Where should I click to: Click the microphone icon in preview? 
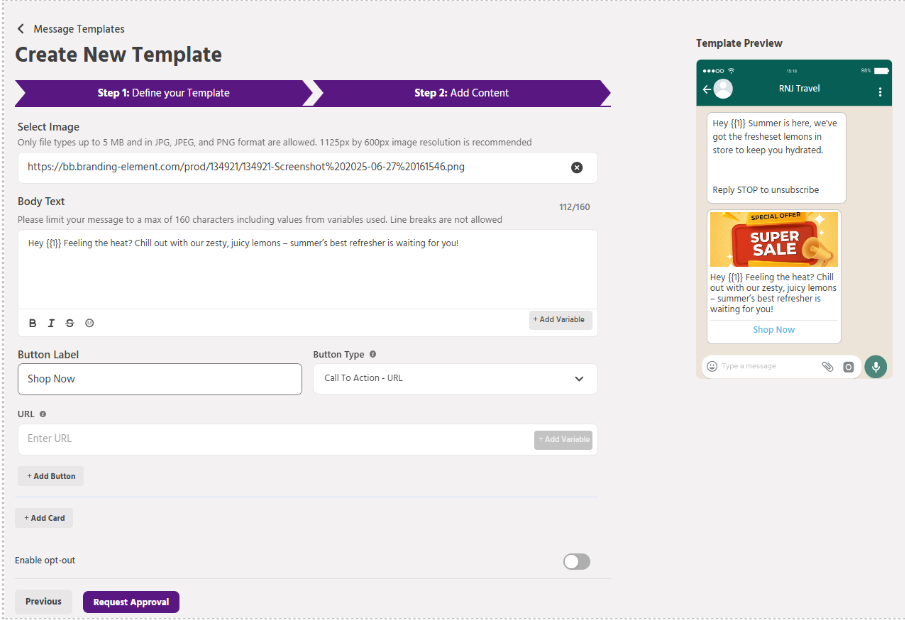click(876, 366)
